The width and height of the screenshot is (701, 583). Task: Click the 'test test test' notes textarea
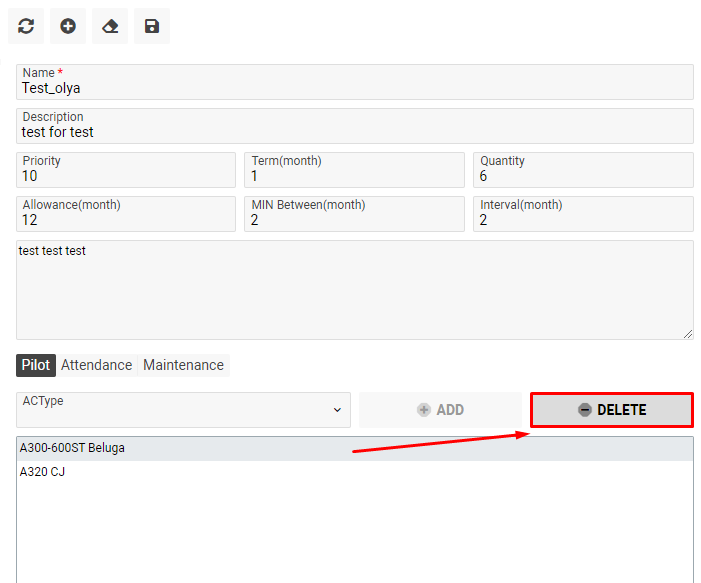[354, 289]
